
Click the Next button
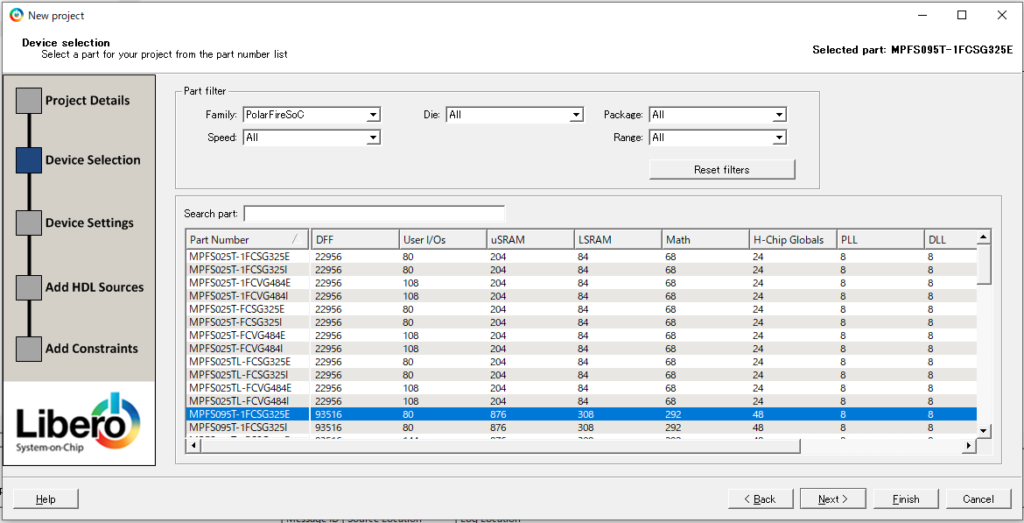coord(833,499)
